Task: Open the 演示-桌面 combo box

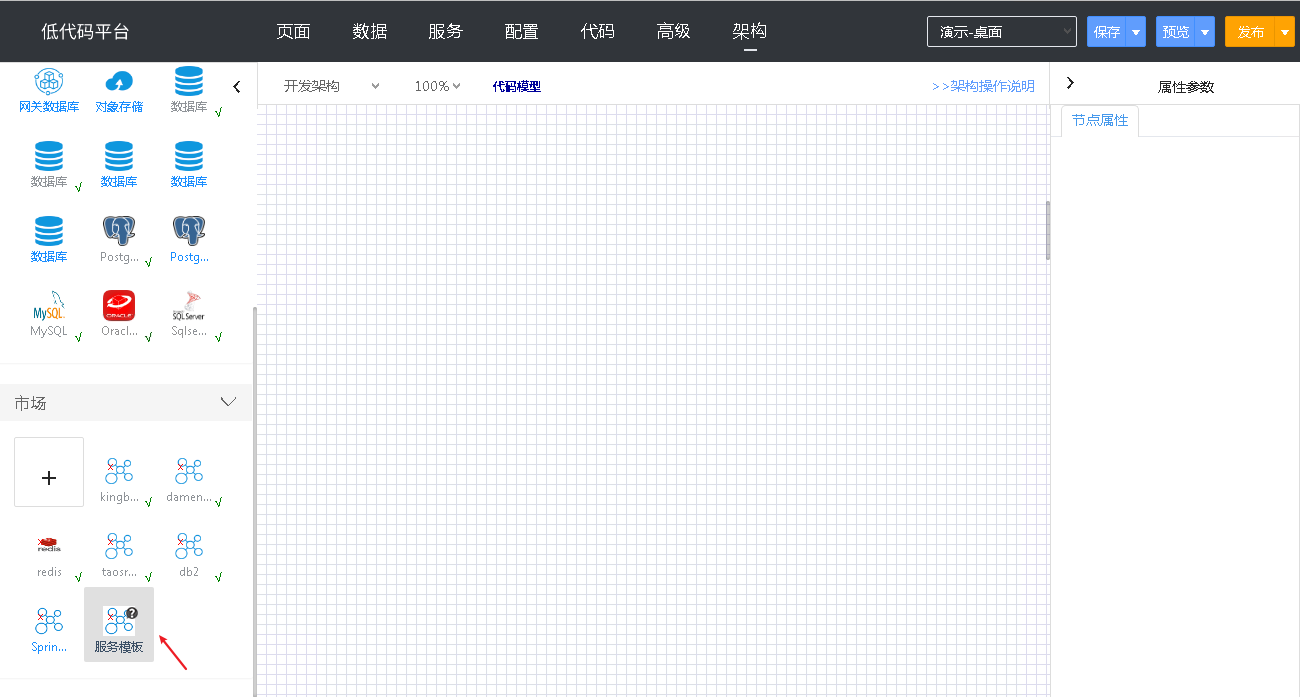Action: pos(1002,32)
